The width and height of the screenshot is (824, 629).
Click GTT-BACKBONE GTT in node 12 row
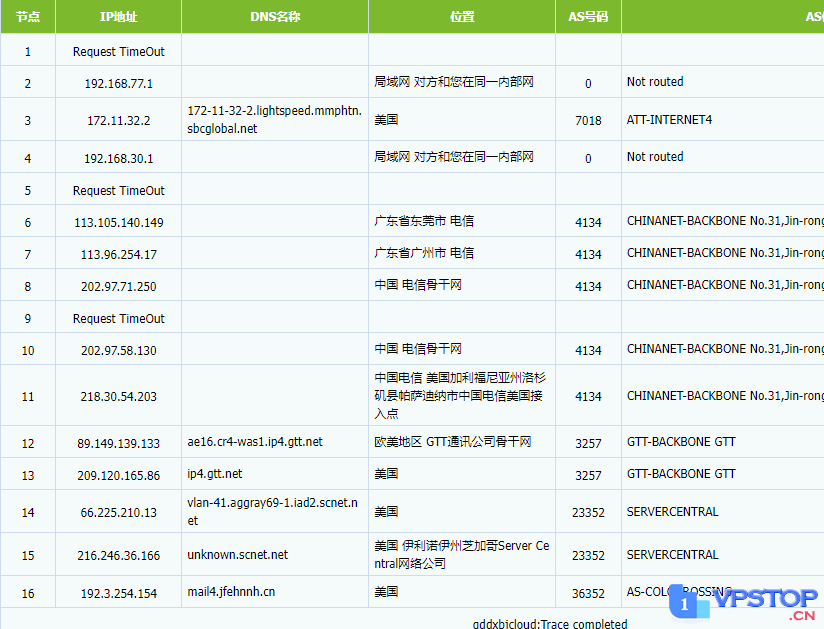pos(681,442)
